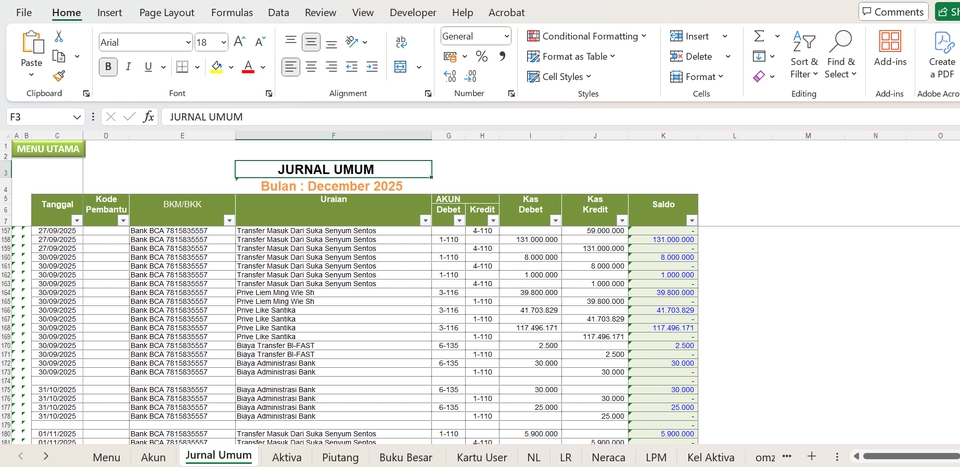This screenshot has width=960, height=467.
Task: Click the Format Painter brush icon
Action: point(59,75)
